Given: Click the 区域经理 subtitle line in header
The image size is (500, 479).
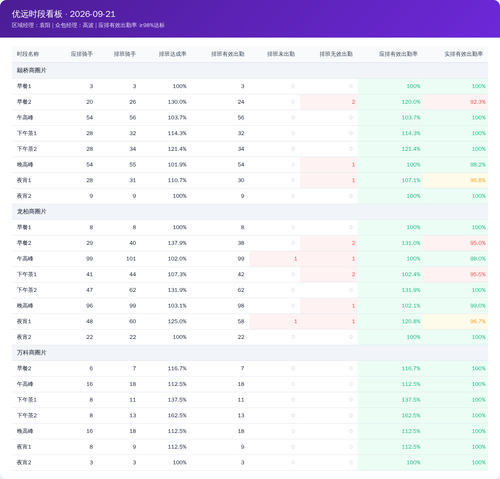Looking at the screenshot, I should (x=88, y=25).
